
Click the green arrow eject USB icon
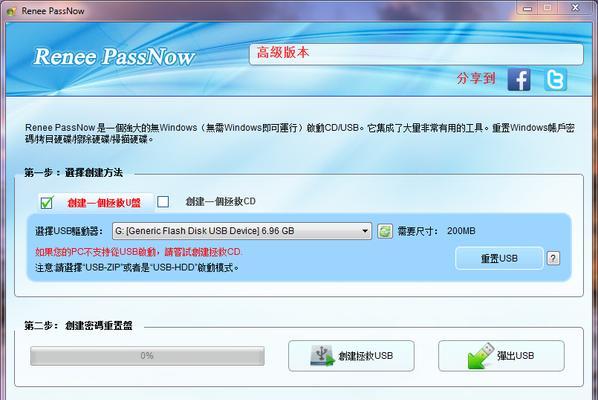(481, 355)
